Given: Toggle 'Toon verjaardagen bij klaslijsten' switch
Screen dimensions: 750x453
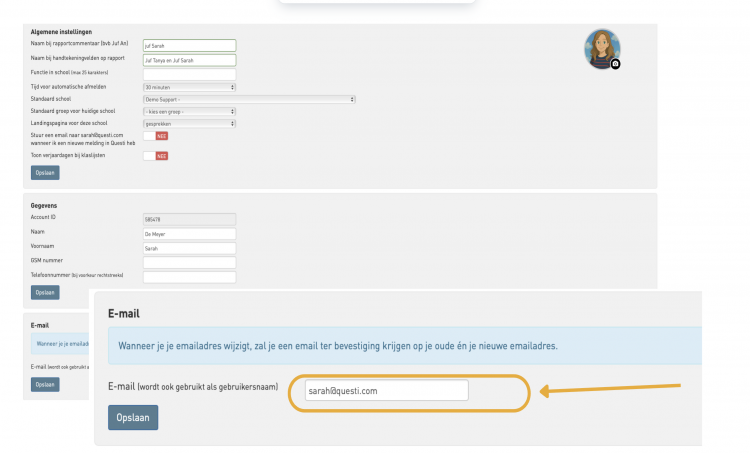Looking at the screenshot, I should [x=155, y=156].
